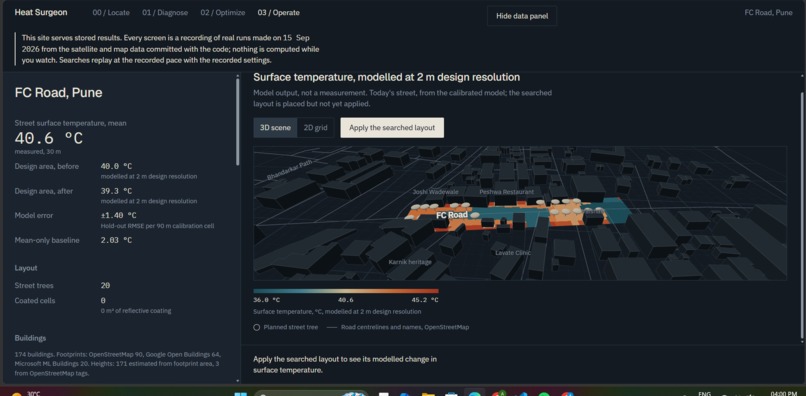Screen dimensions: 806x396
Task: Click the 45.2 °C legend maximum label
Action: pos(425,300)
